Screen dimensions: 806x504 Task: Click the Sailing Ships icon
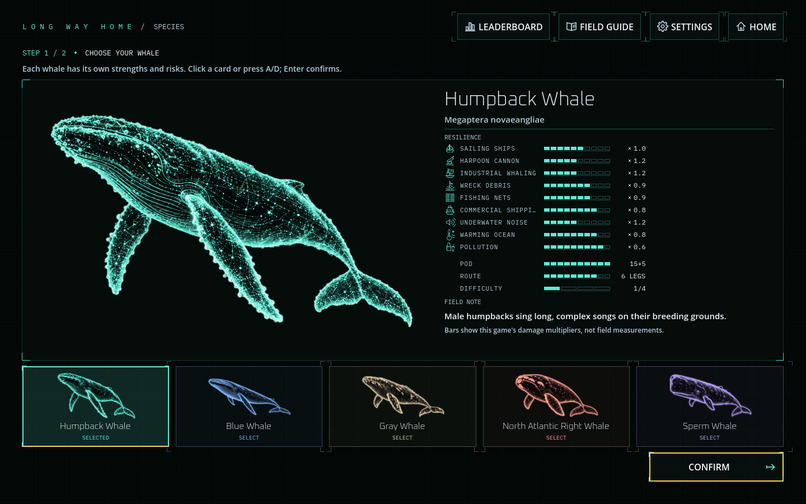pyautogui.click(x=450, y=148)
